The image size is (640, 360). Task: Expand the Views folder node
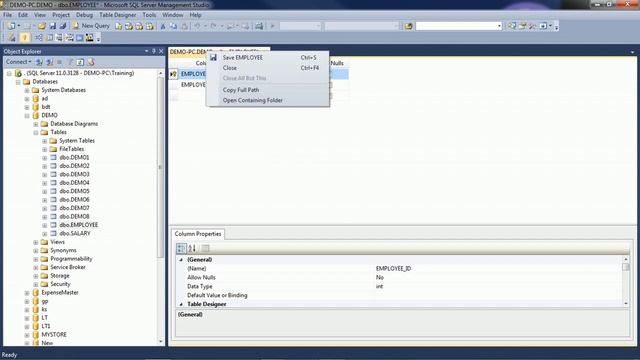coord(36,242)
